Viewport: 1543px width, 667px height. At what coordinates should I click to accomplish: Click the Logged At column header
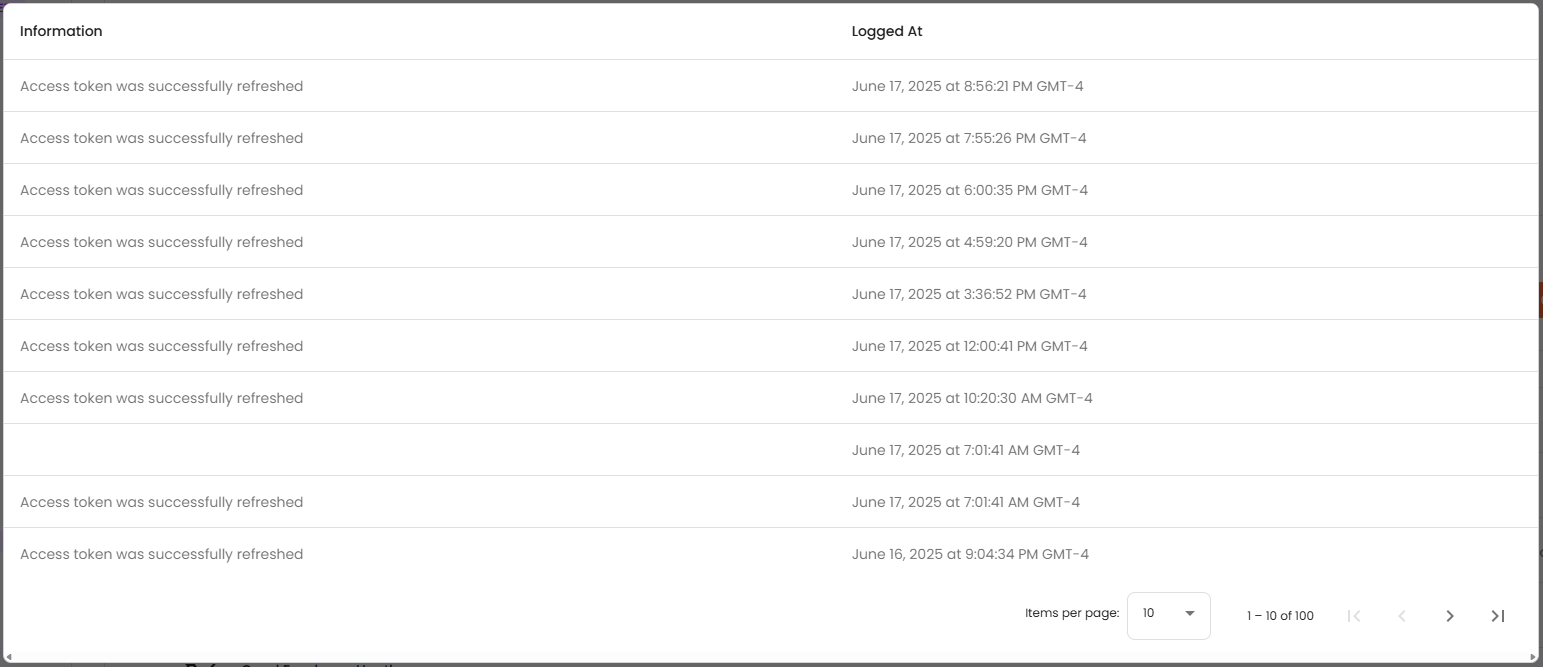887,31
